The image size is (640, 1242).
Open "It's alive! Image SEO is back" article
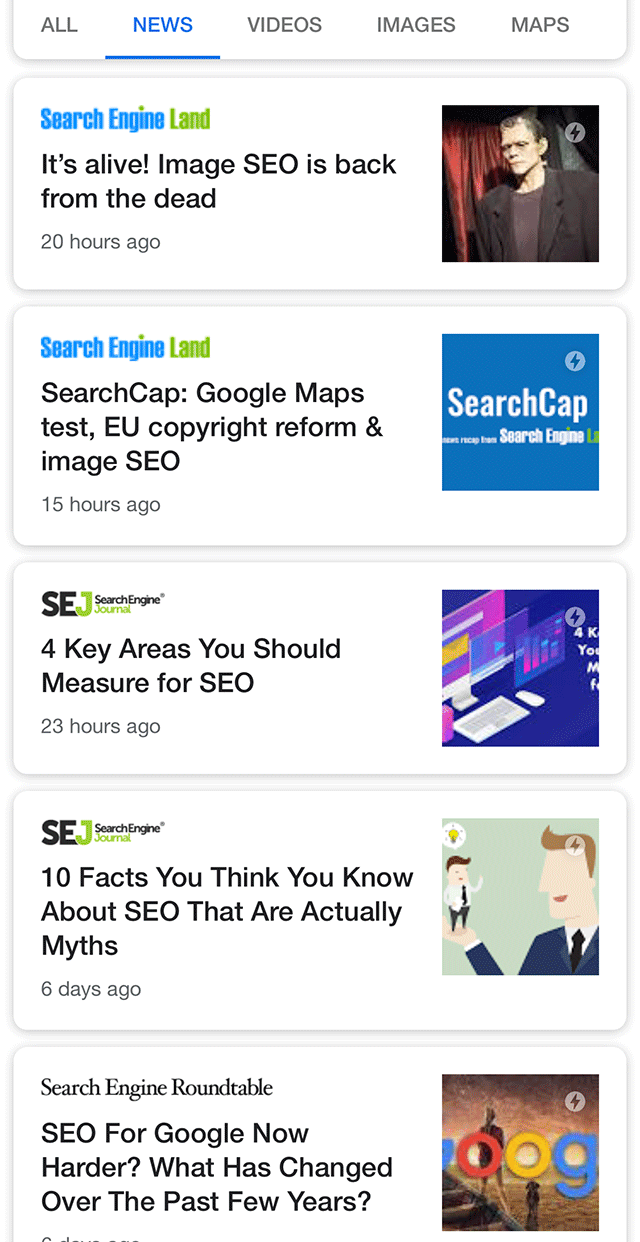click(218, 181)
